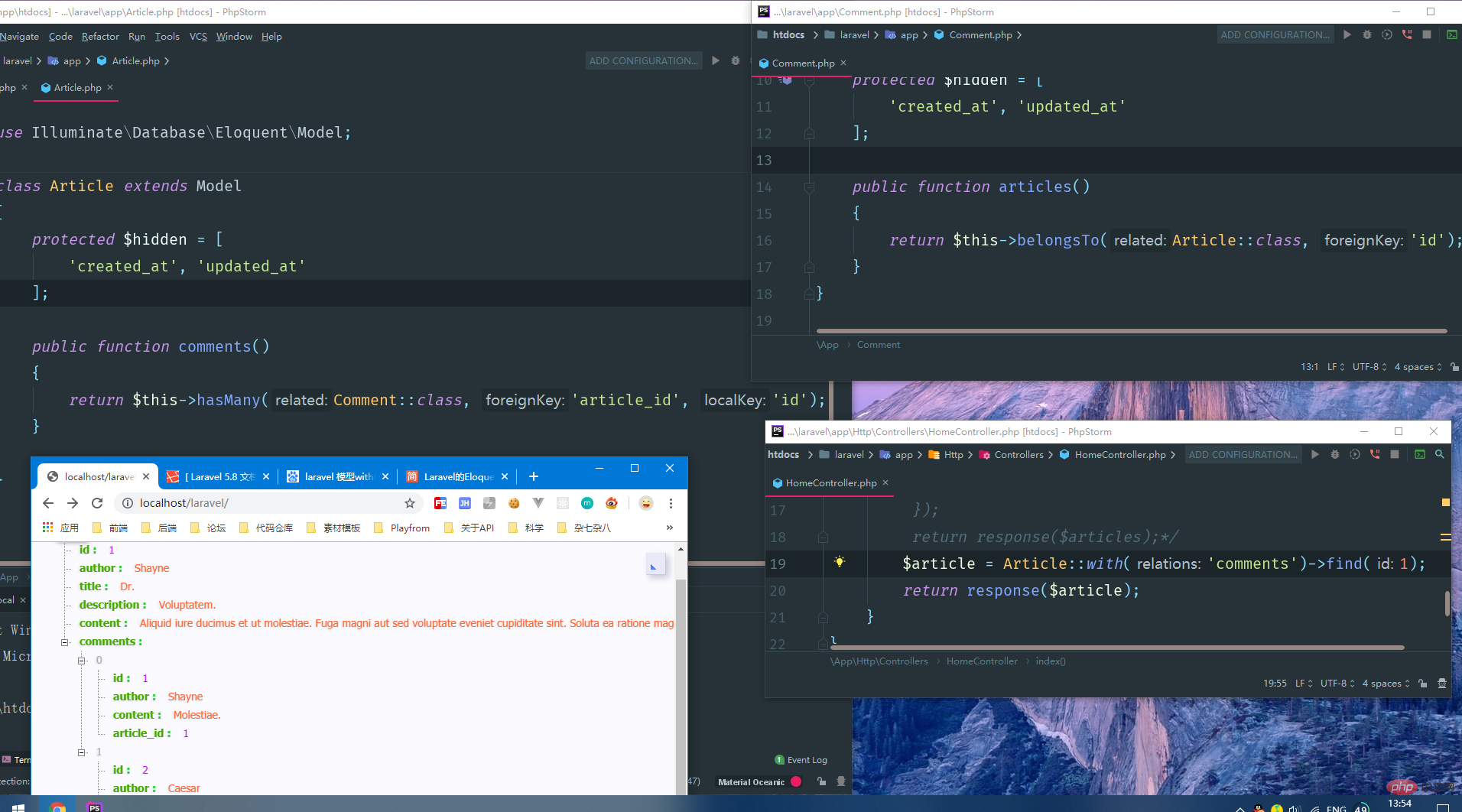Collapse comment item 0 in JSON view
The image size is (1462, 812).
[82, 661]
